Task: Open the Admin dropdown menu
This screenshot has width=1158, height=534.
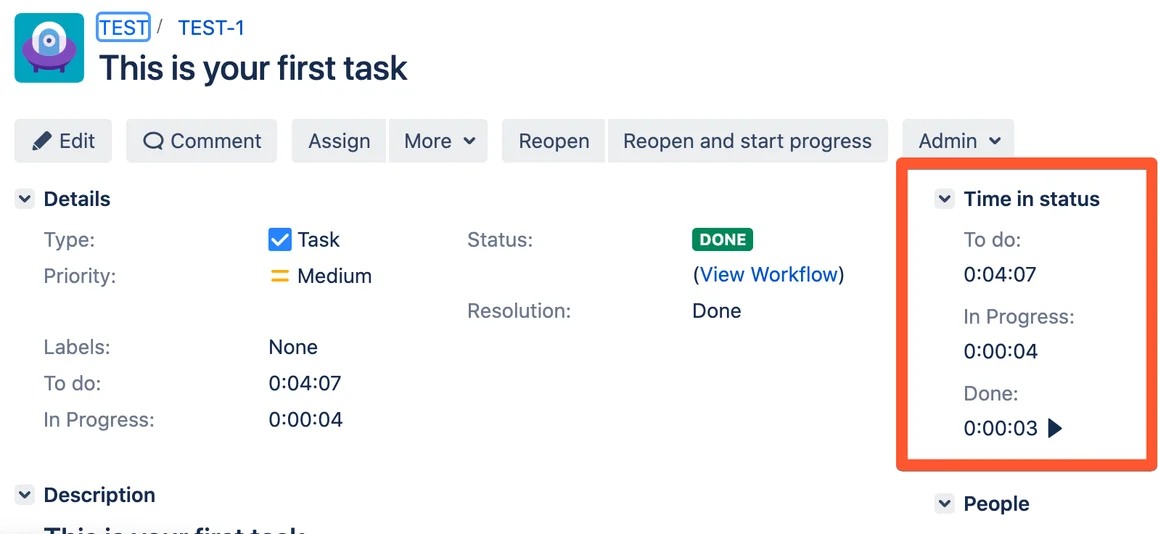Action: pos(958,141)
